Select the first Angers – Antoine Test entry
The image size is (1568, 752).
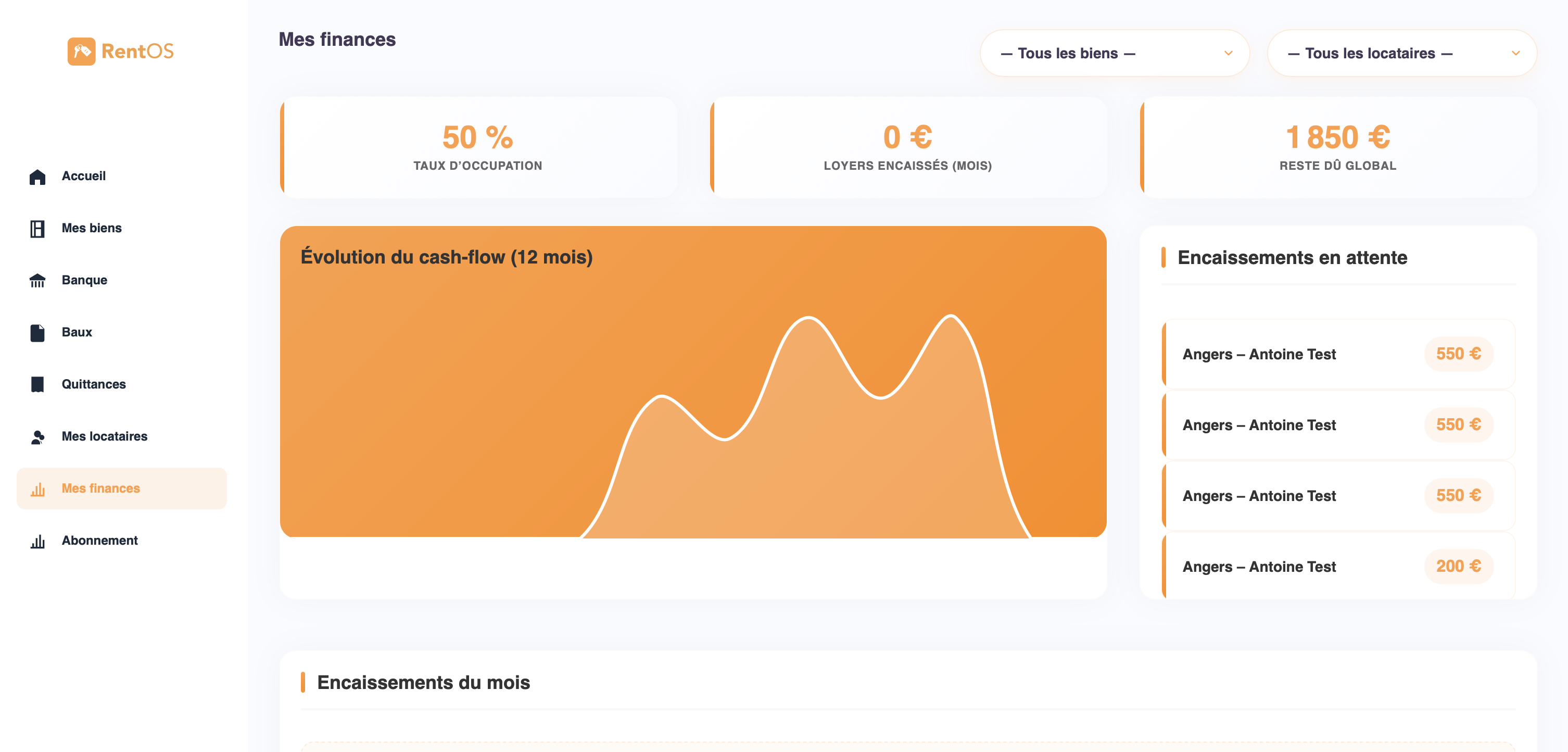tap(1259, 354)
